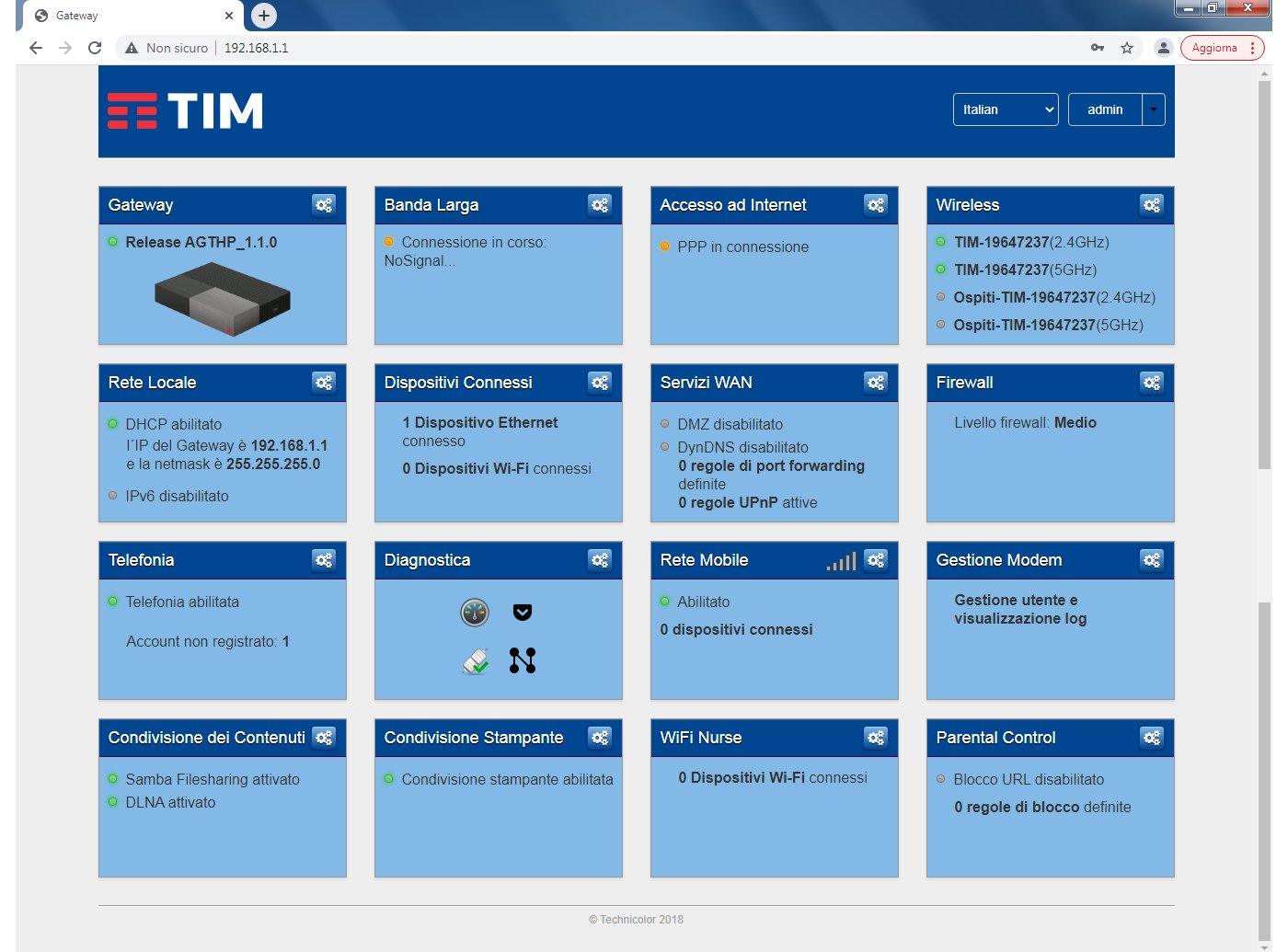Click the Aggiorna update button
Screen dimensions: 1288x952
[x=1213, y=48]
